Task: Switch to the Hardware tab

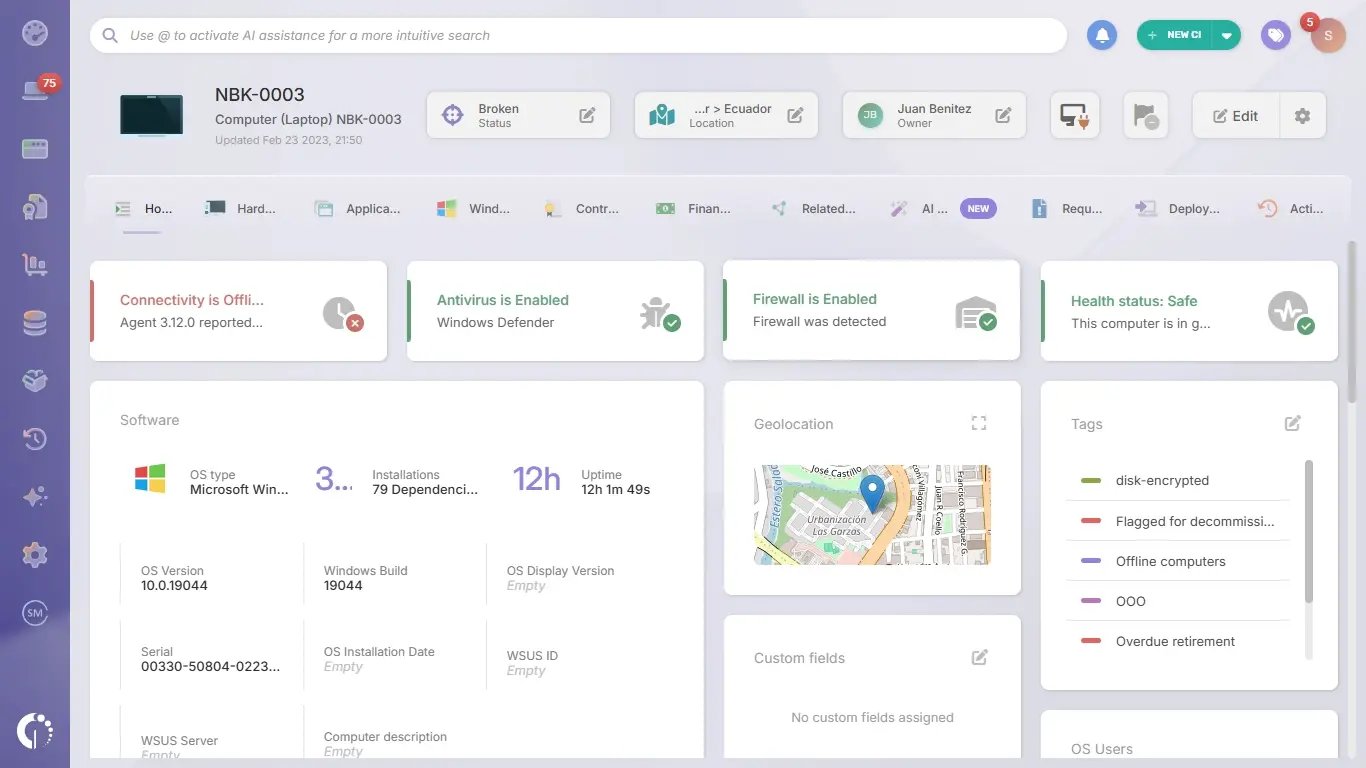Action: click(x=240, y=209)
